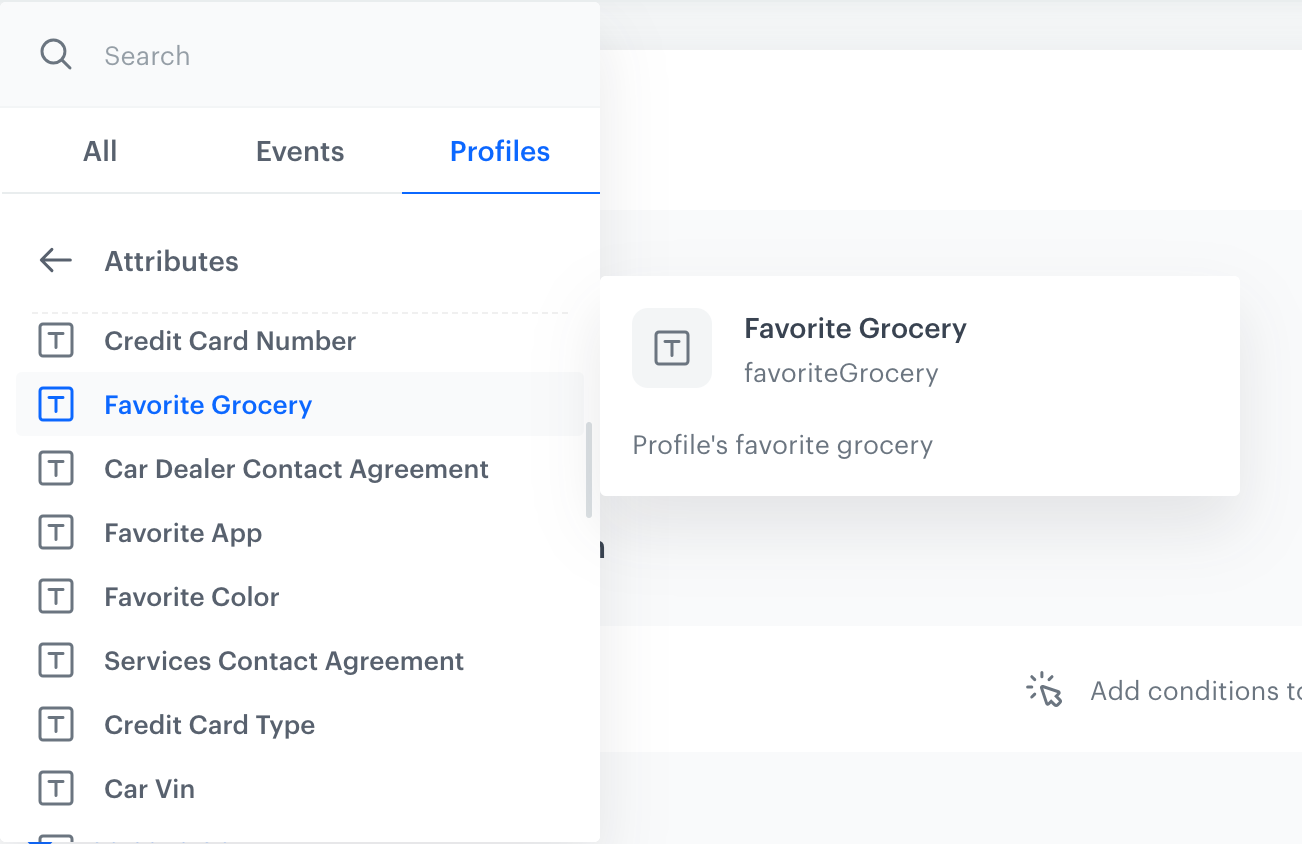
Task: Select the Favorite Grocery attribute
Action: click(207, 404)
